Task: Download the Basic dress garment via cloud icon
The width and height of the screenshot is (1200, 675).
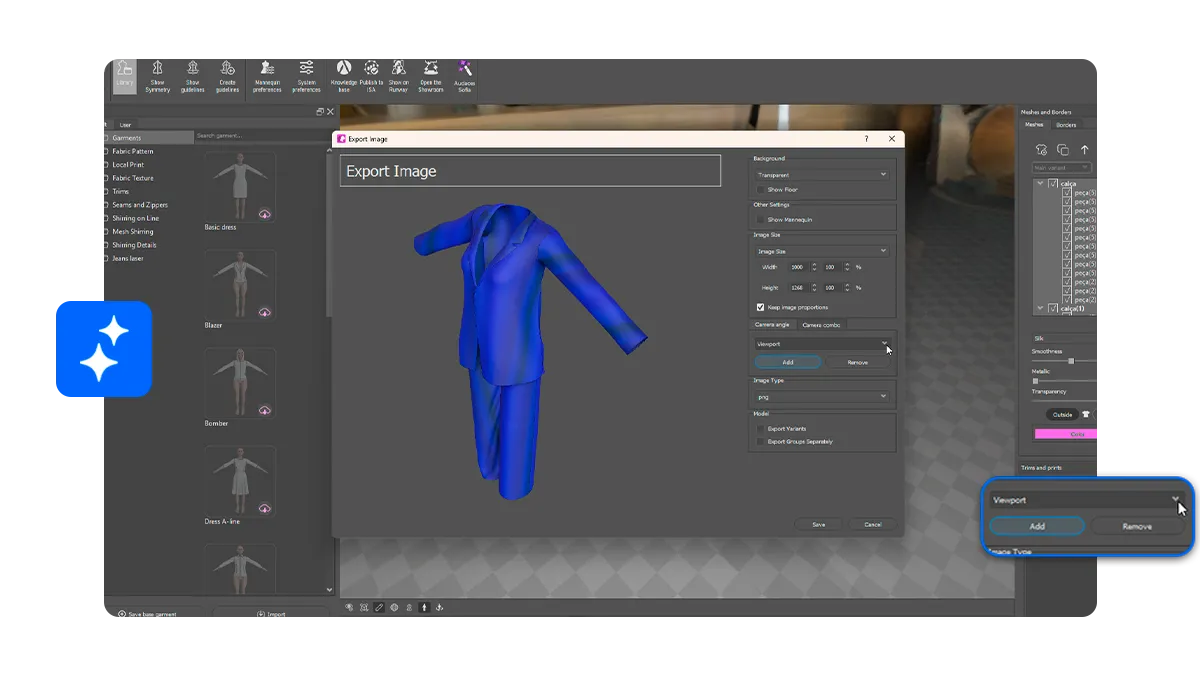Action: pos(265,214)
